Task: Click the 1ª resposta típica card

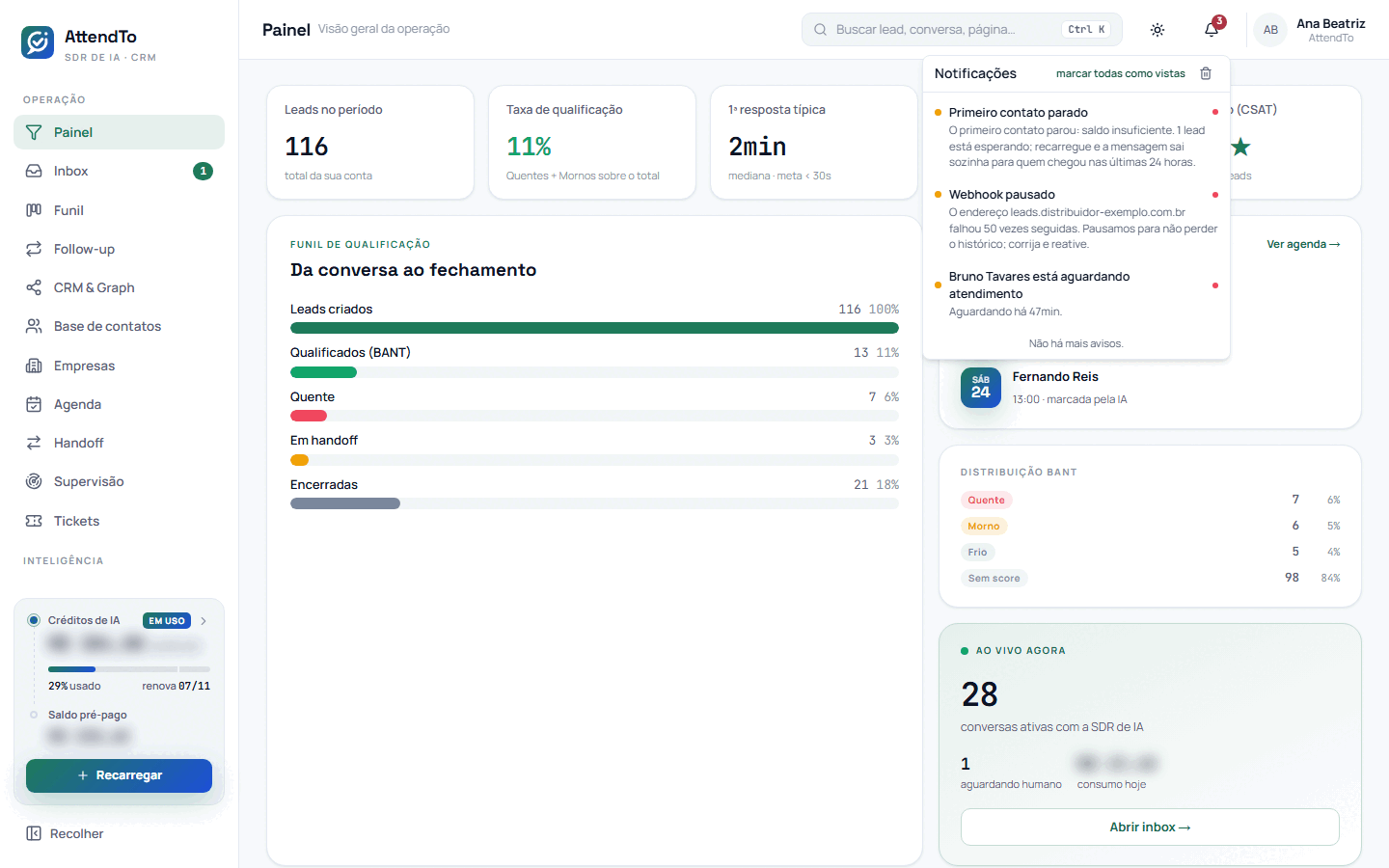Action: point(814,143)
